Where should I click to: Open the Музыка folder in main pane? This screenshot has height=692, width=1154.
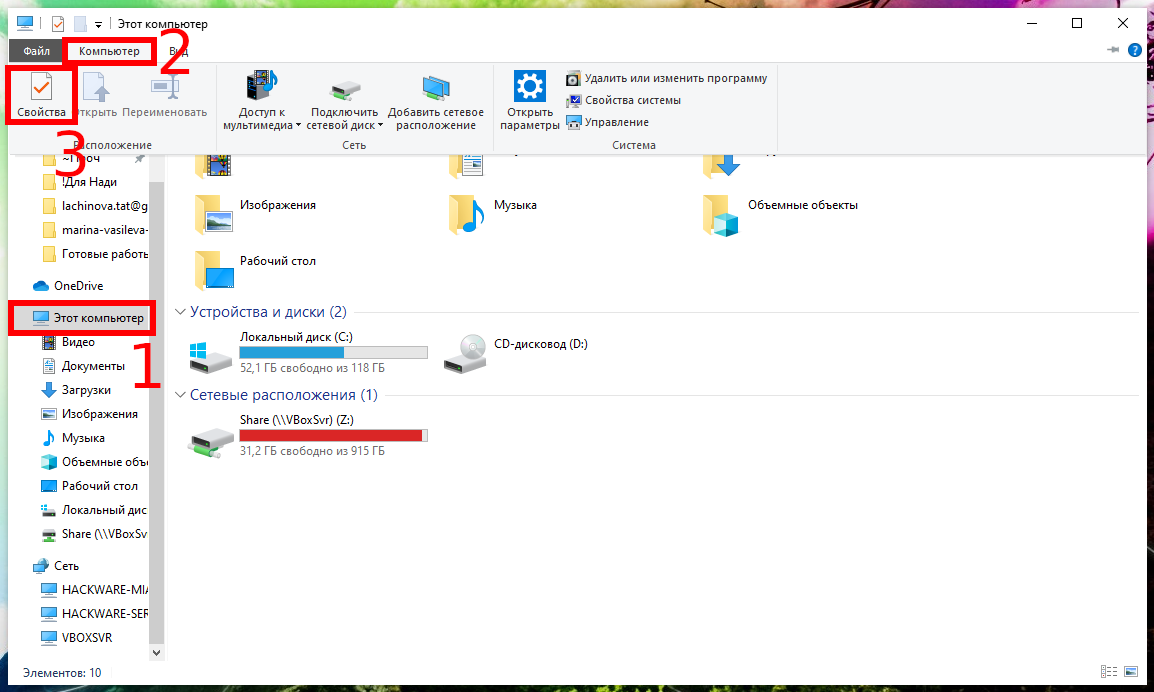[x=466, y=212]
